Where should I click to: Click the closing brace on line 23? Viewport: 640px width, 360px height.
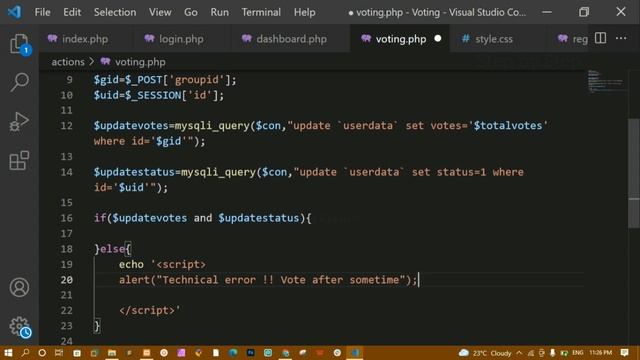pos(97,326)
